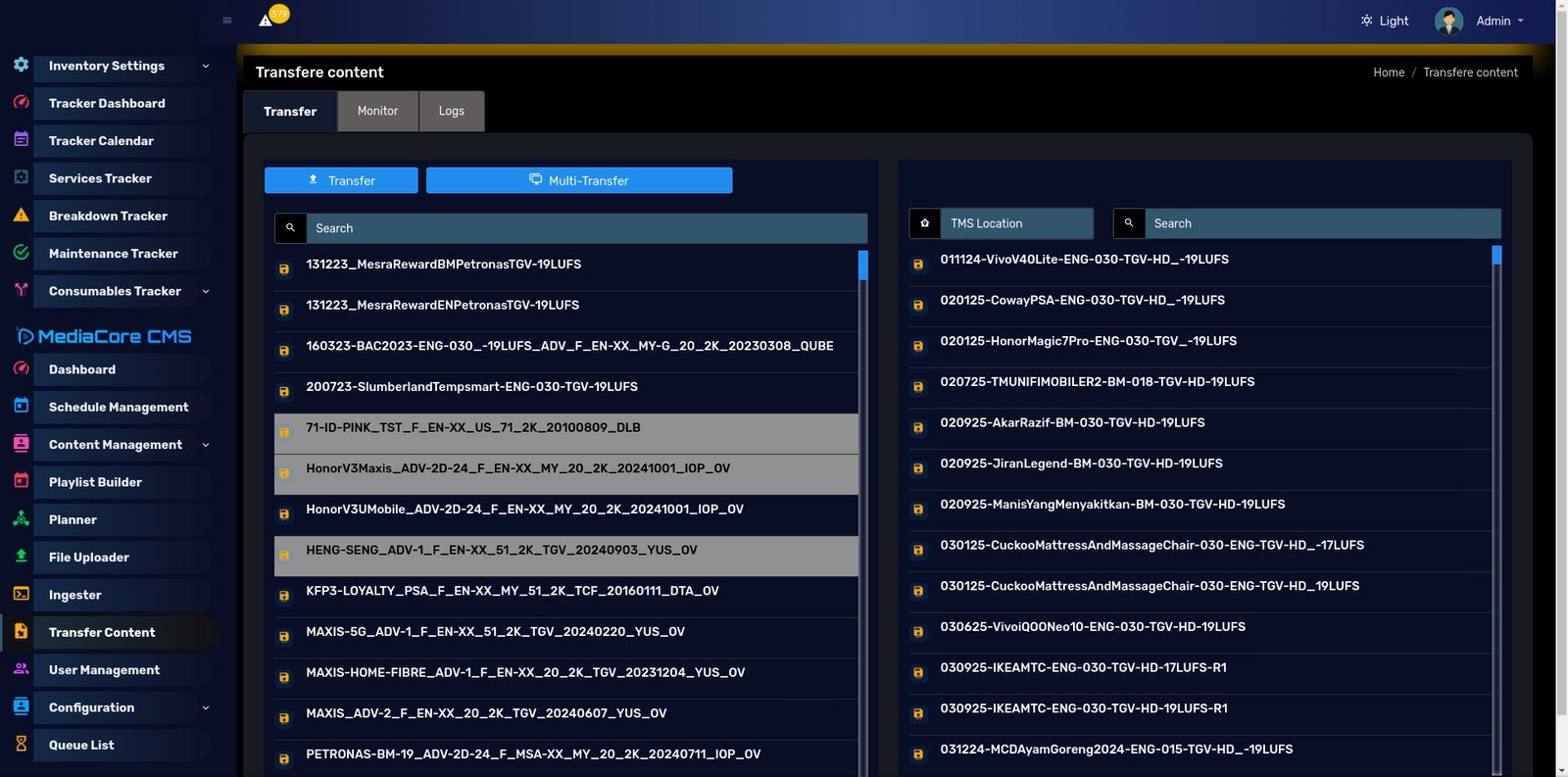This screenshot has height=777, width=1568.
Task: Open the alert notifications bell with badge
Action: [x=272, y=17]
